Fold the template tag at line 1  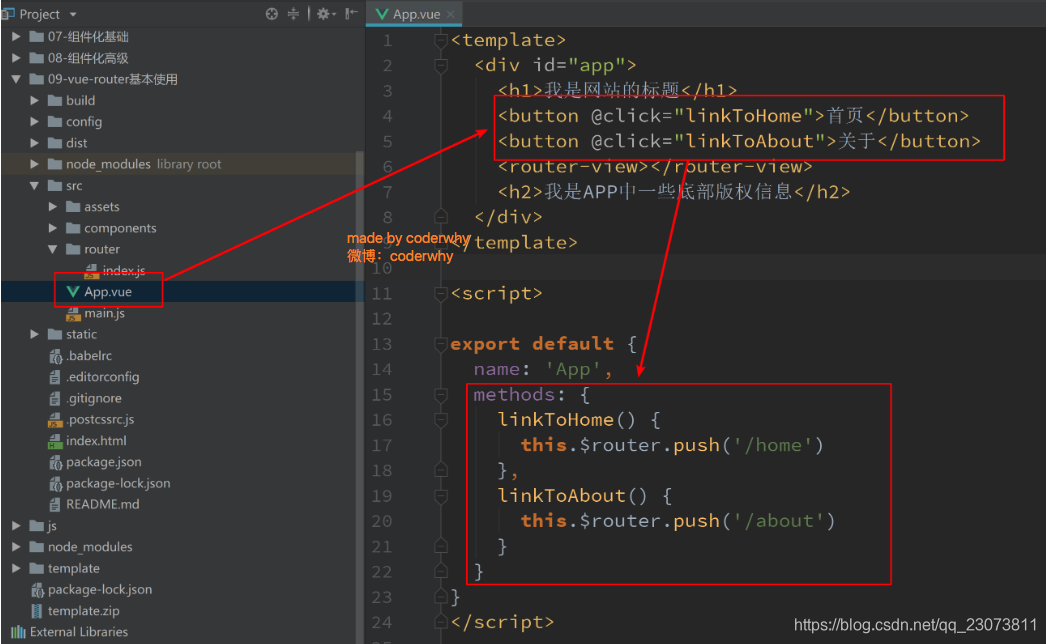coord(440,41)
